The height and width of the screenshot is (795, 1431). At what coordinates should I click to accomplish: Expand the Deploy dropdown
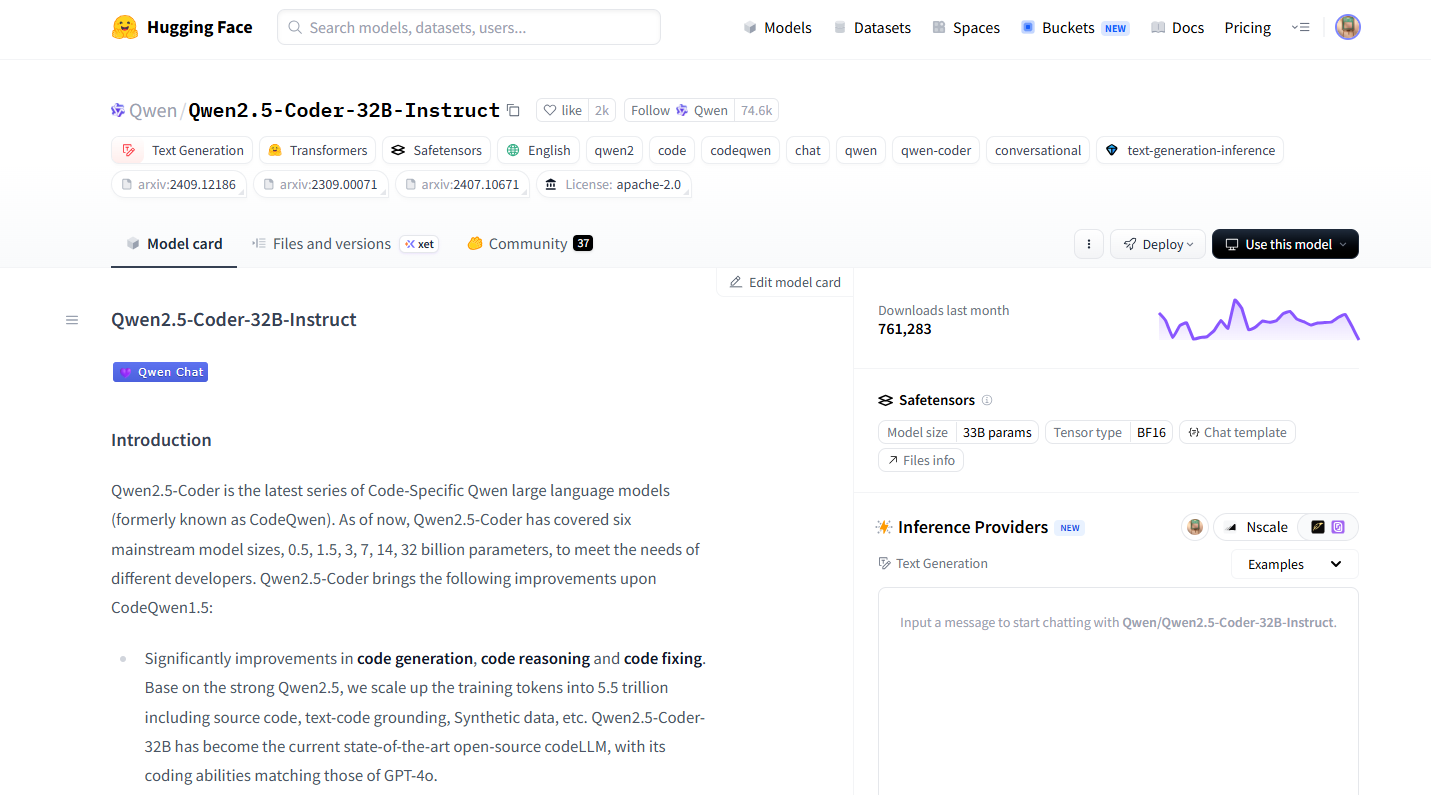tap(1156, 244)
